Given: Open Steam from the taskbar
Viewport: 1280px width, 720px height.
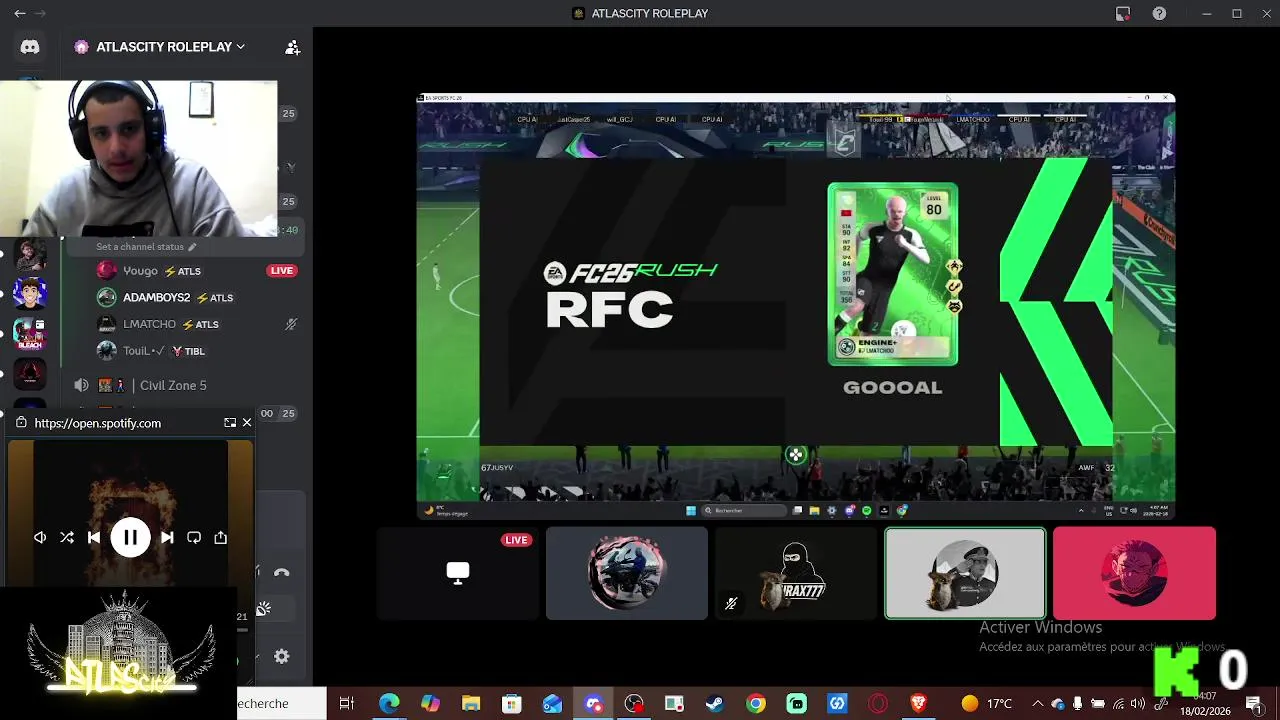Looking at the screenshot, I should tap(715, 704).
